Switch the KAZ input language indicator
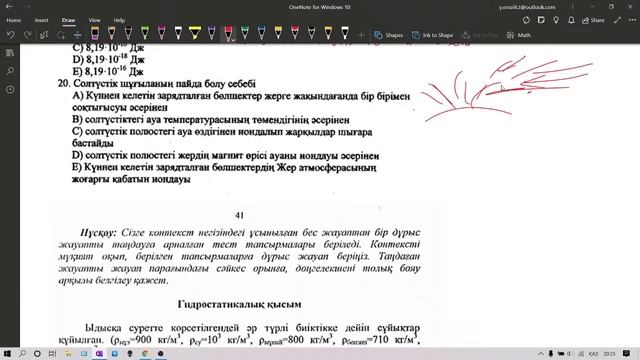The image size is (640, 360). click(593, 354)
